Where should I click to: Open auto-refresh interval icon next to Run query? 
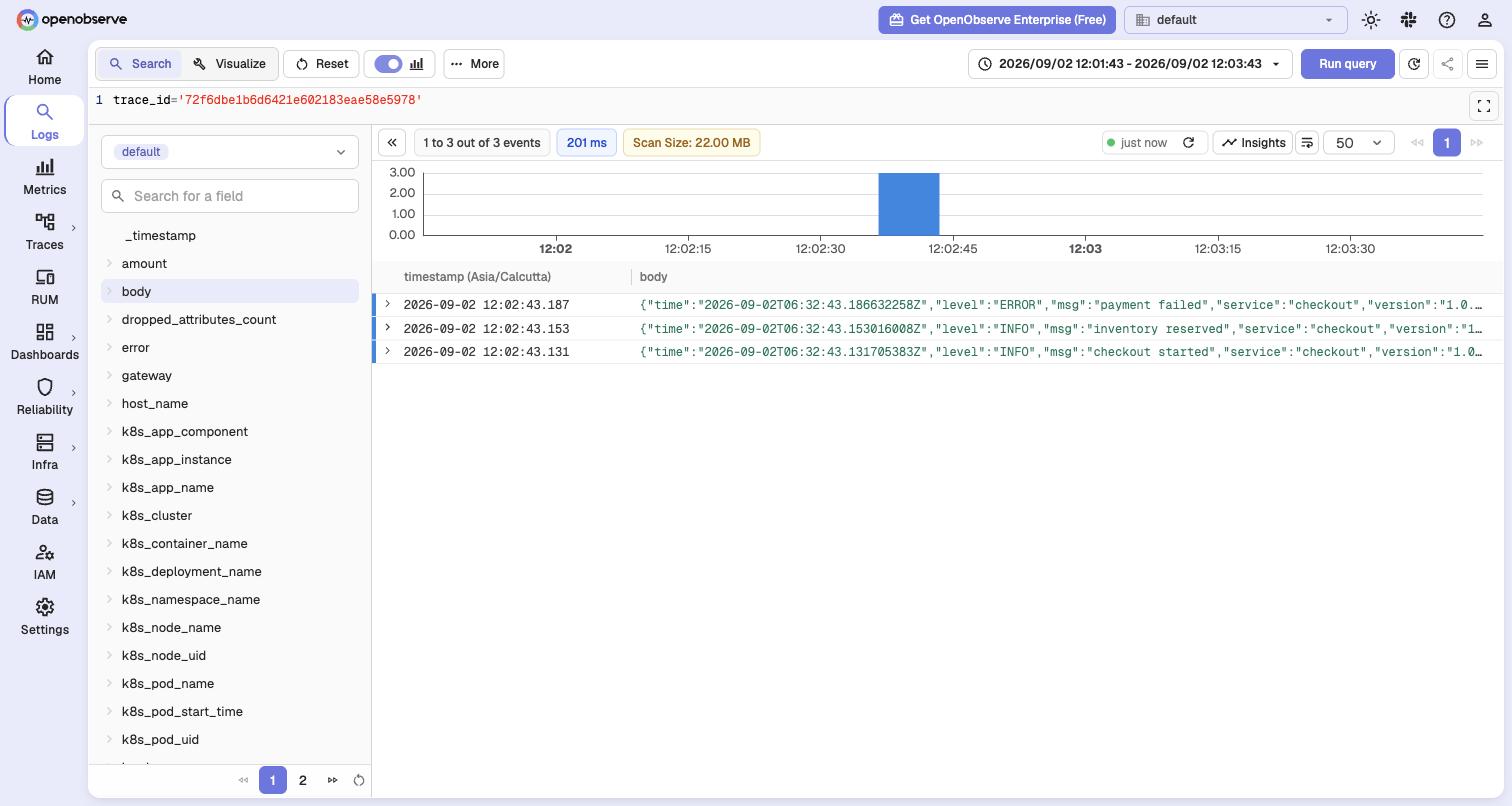[1414, 64]
